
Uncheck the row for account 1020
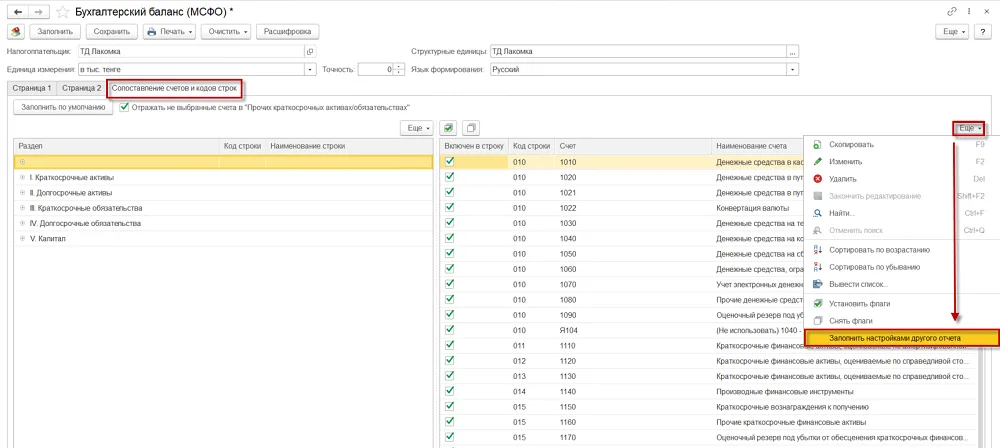[450, 176]
